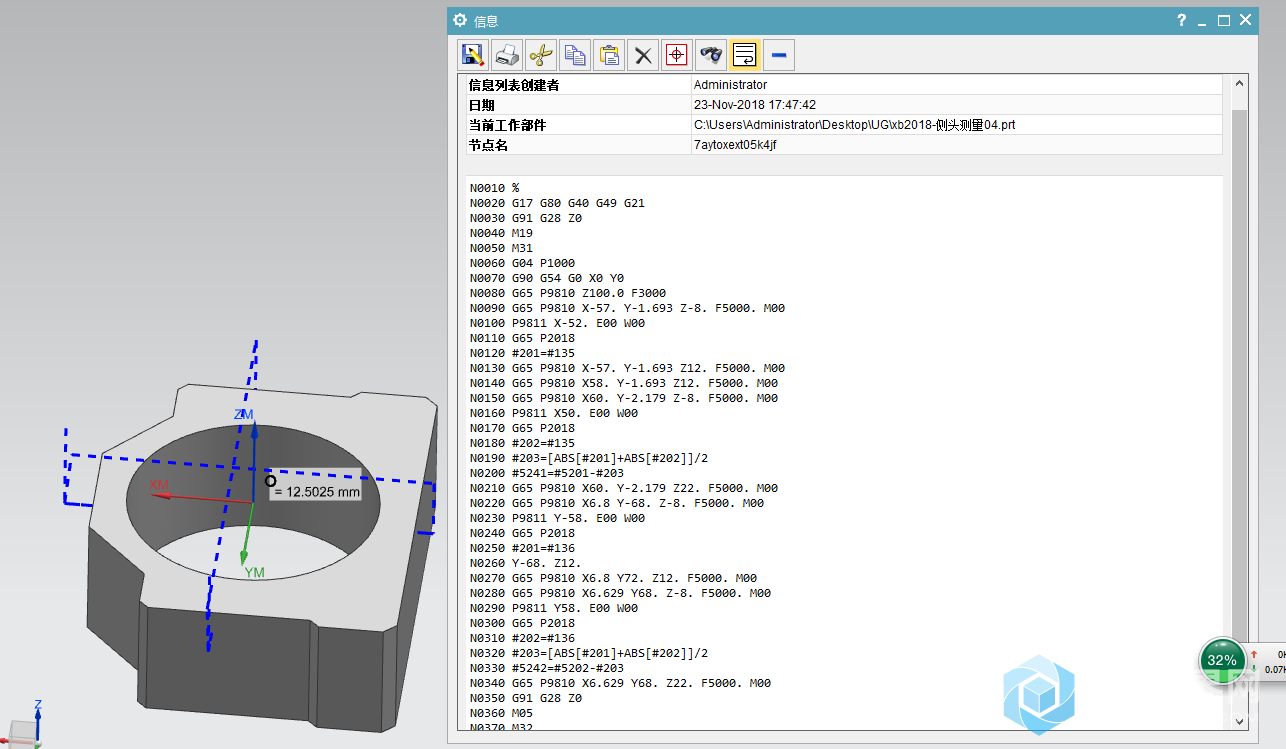Click line N0100 P9811 X-52. E00 W00
The image size is (1286, 749).
(x=557, y=323)
